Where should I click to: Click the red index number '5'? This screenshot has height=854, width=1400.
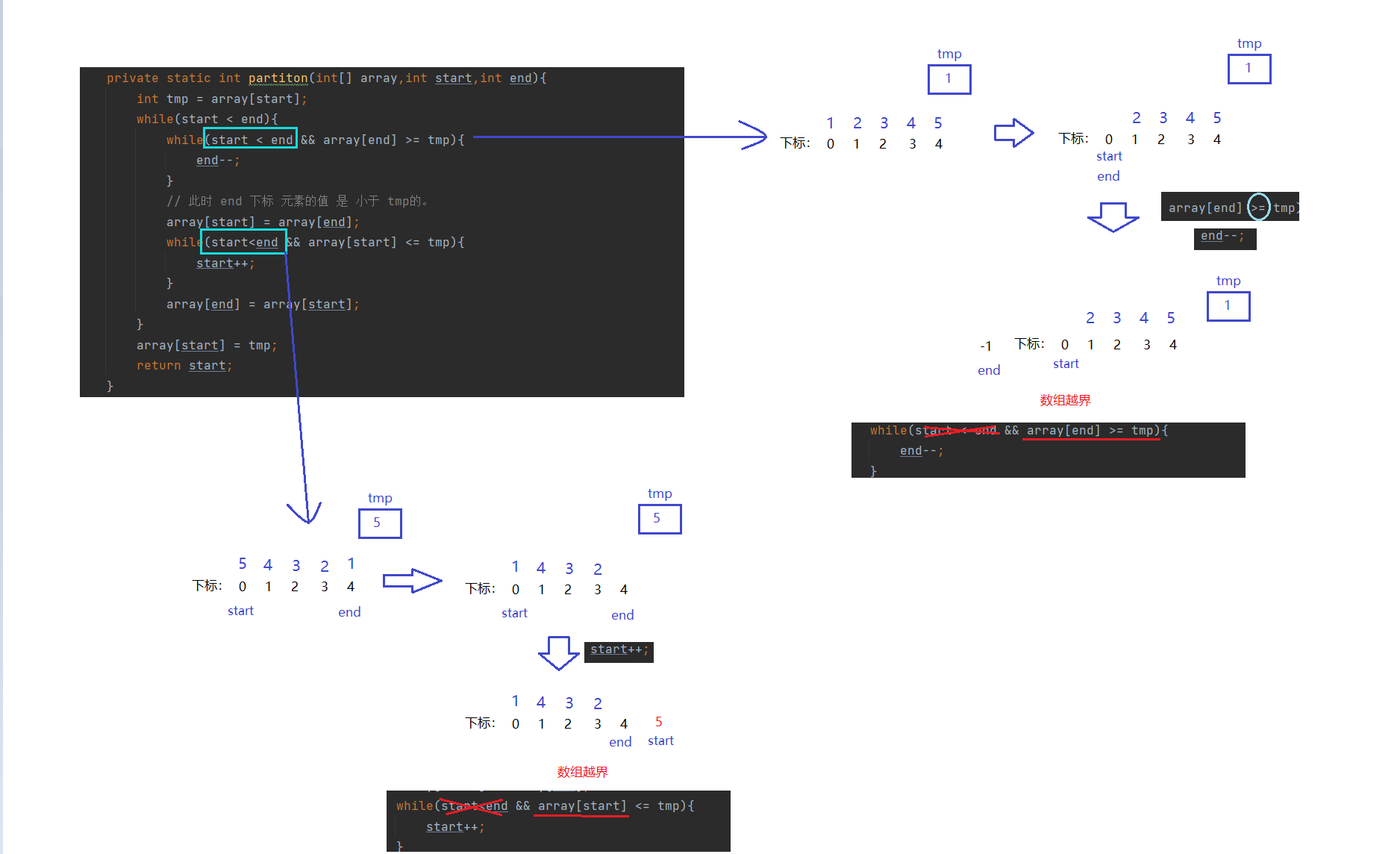coord(658,722)
